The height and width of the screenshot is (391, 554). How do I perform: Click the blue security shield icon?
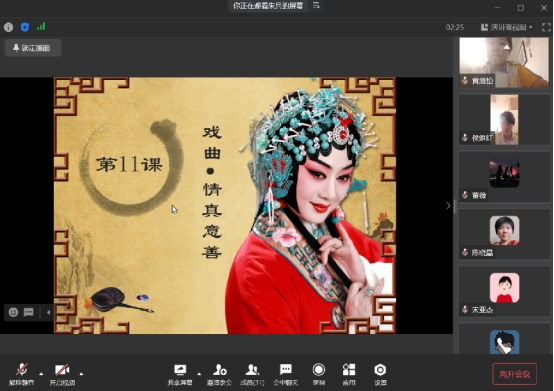coord(25,27)
